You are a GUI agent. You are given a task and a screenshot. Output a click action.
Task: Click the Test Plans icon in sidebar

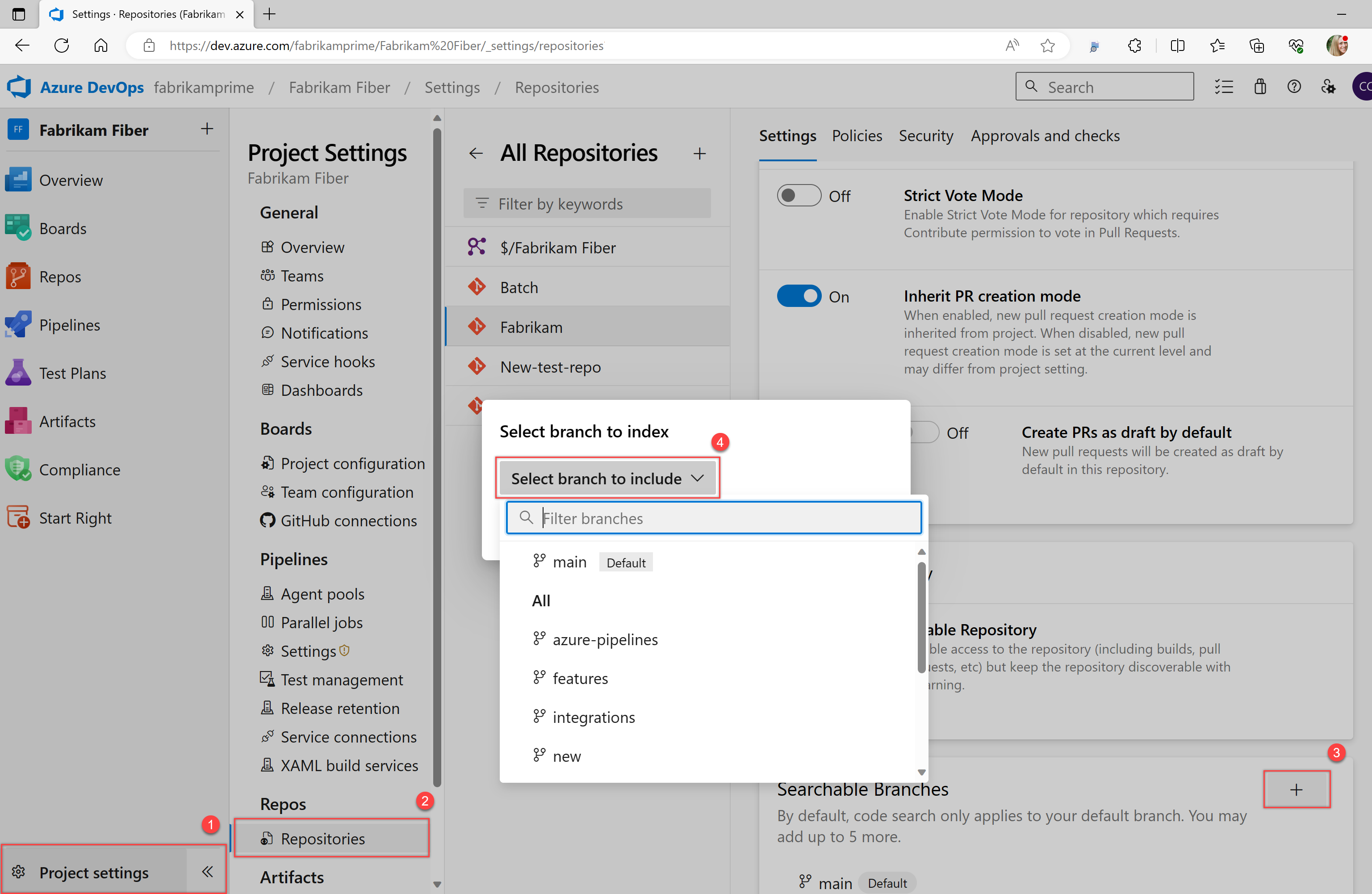(18, 373)
